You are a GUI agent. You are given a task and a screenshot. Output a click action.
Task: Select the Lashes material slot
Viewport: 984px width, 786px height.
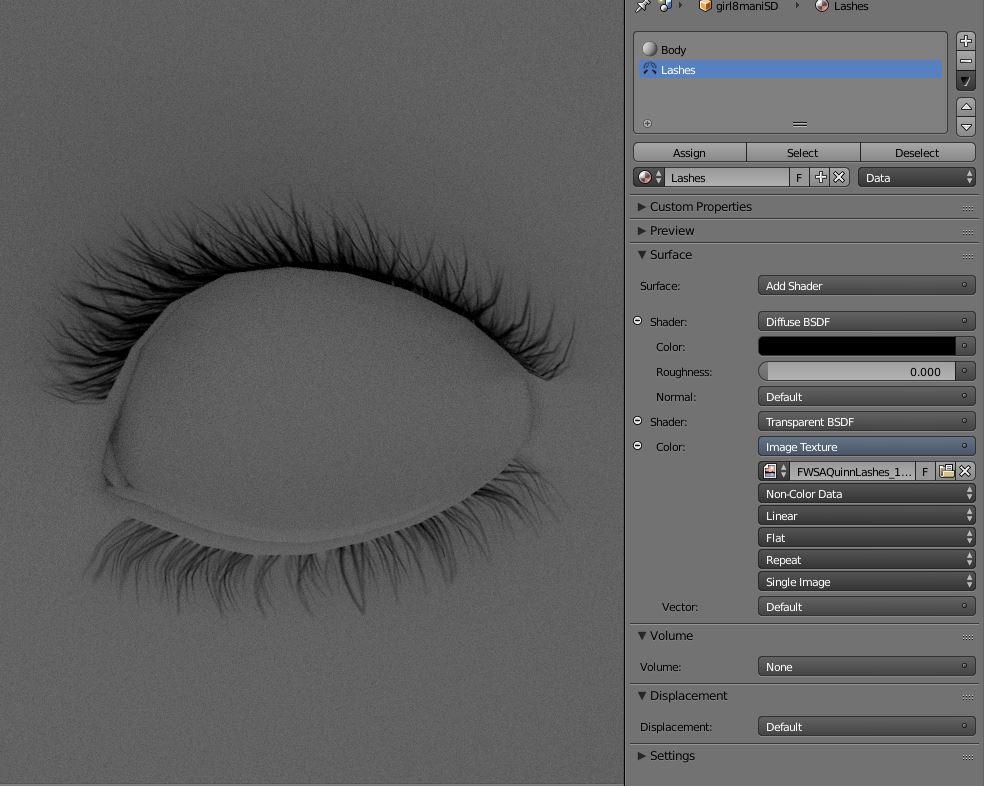(x=790, y=70)
